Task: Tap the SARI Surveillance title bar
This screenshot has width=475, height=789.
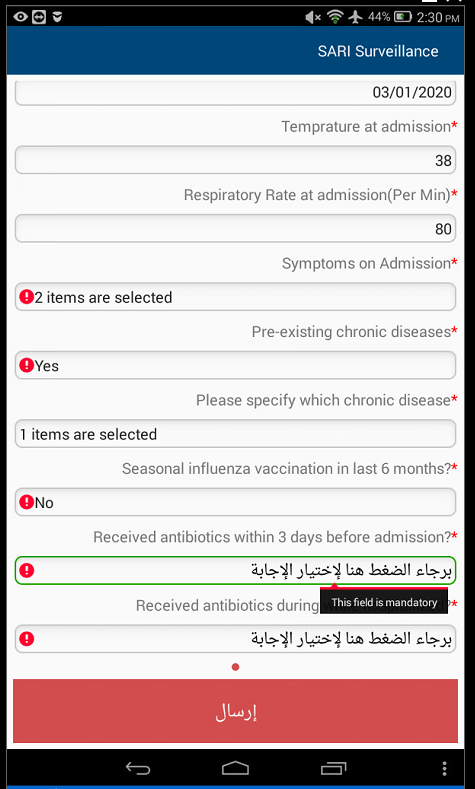Action: click(235, 51)
